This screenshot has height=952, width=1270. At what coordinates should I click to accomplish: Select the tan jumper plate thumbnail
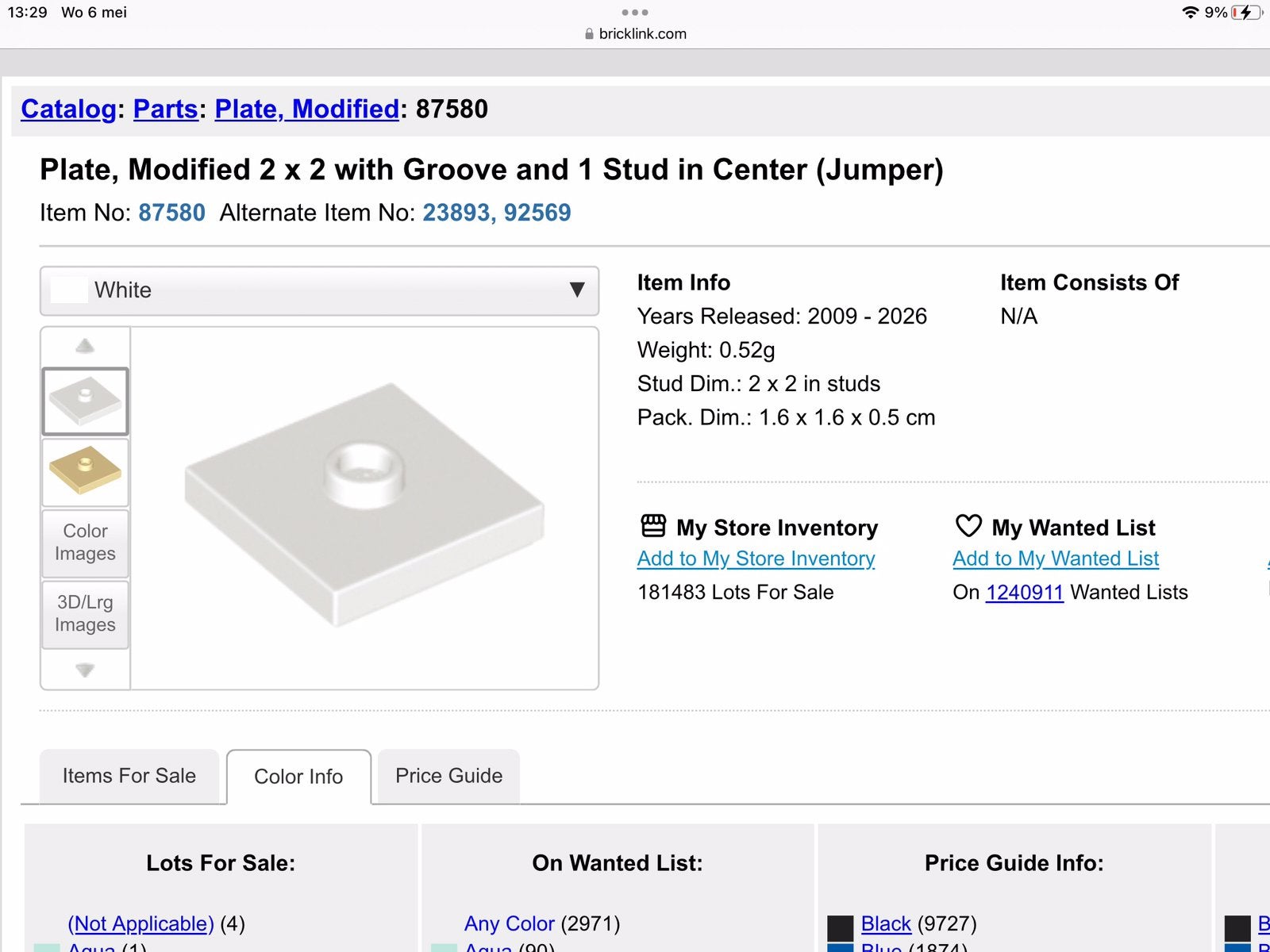click(85, 472)
